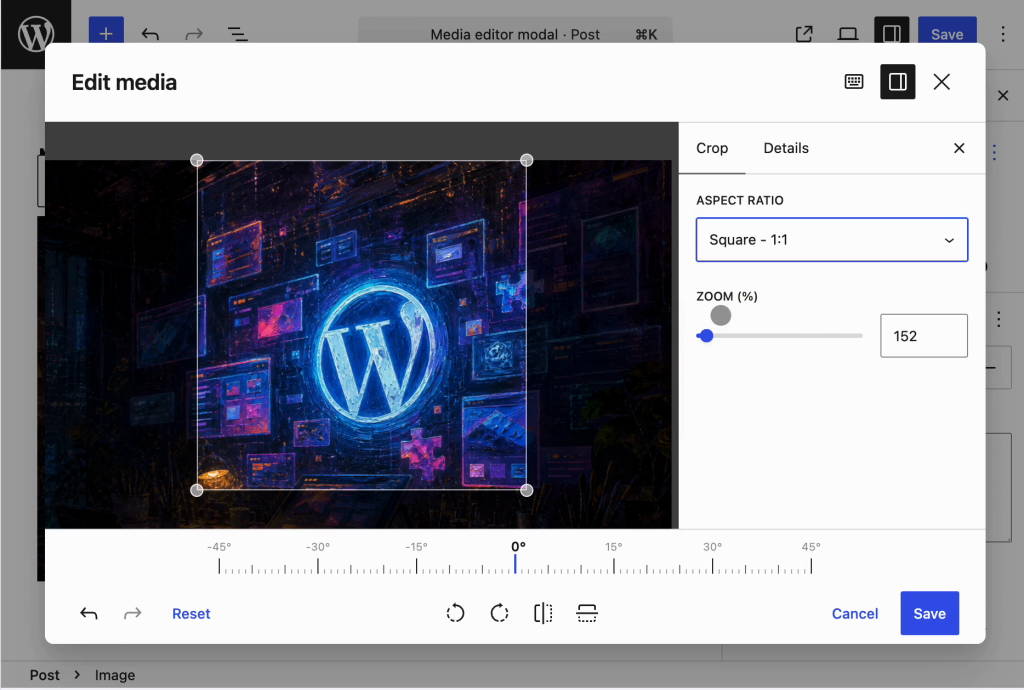
Task: Open the editor options three-dot menu
Action: [x=1002, y=33]
